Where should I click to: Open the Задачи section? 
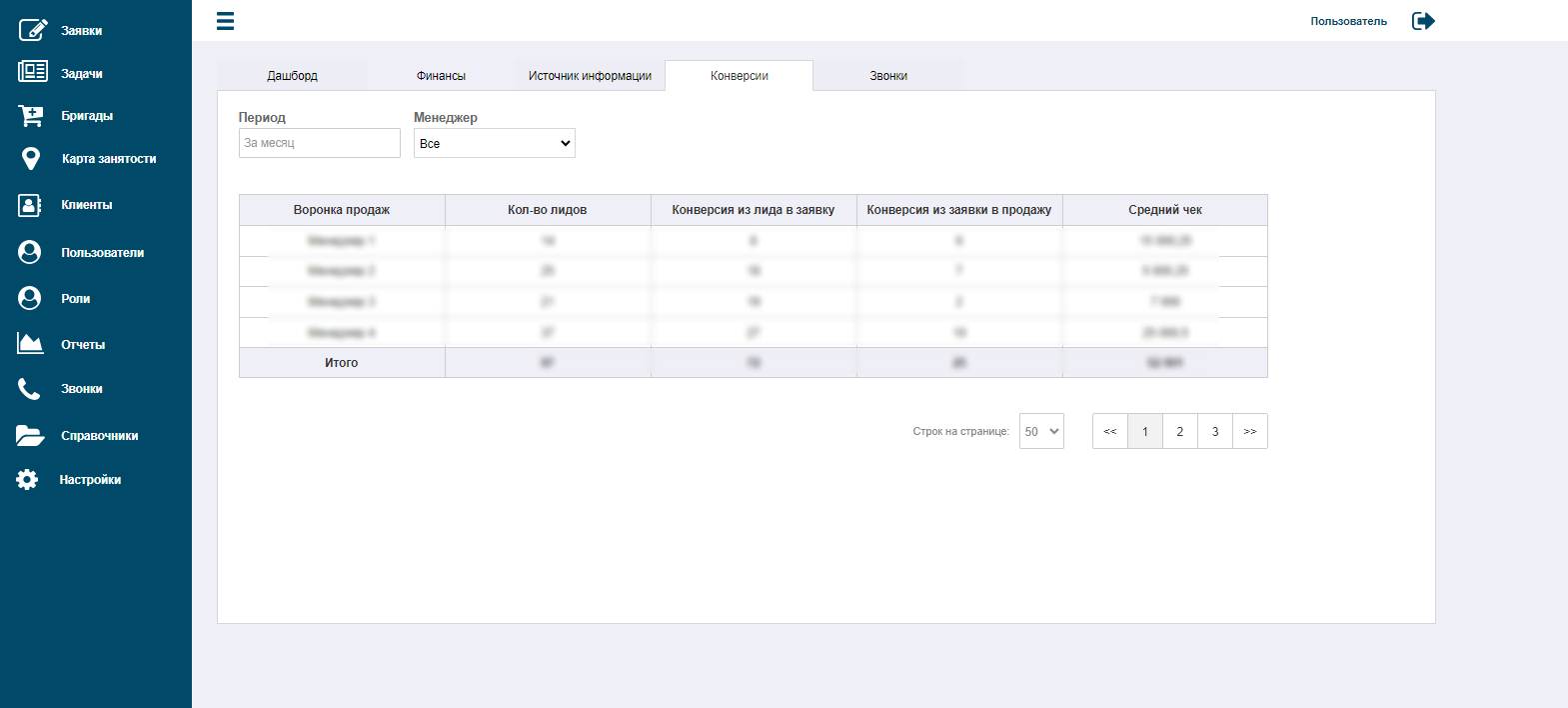click(82, 74)
